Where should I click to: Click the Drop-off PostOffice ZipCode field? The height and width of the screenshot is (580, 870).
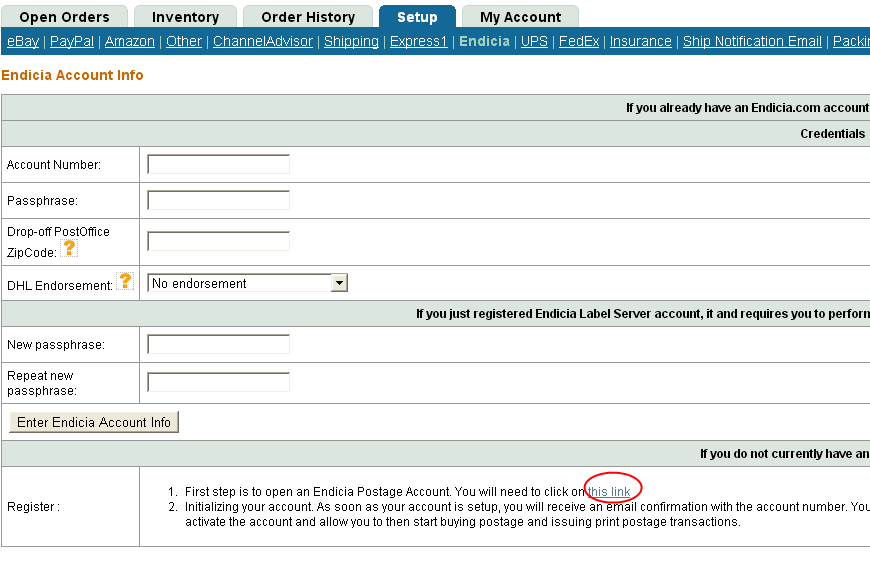(219, 241)
